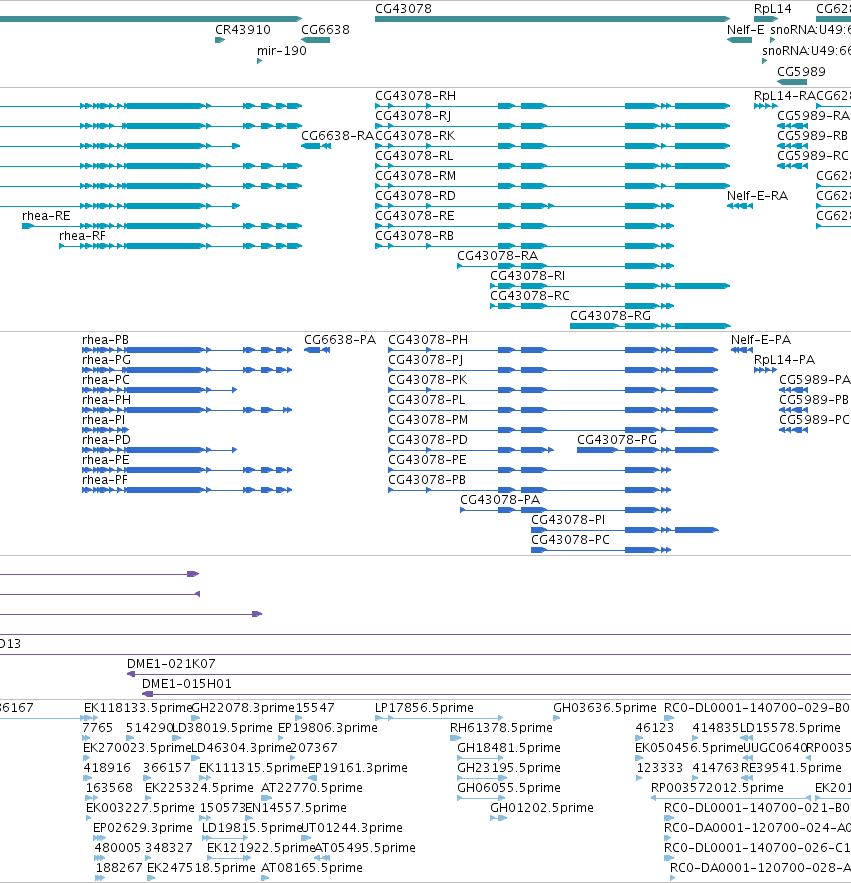Click BAC clone DME1-015H01
This screenshot has width=851, height=883.
[x=187, y=684]
